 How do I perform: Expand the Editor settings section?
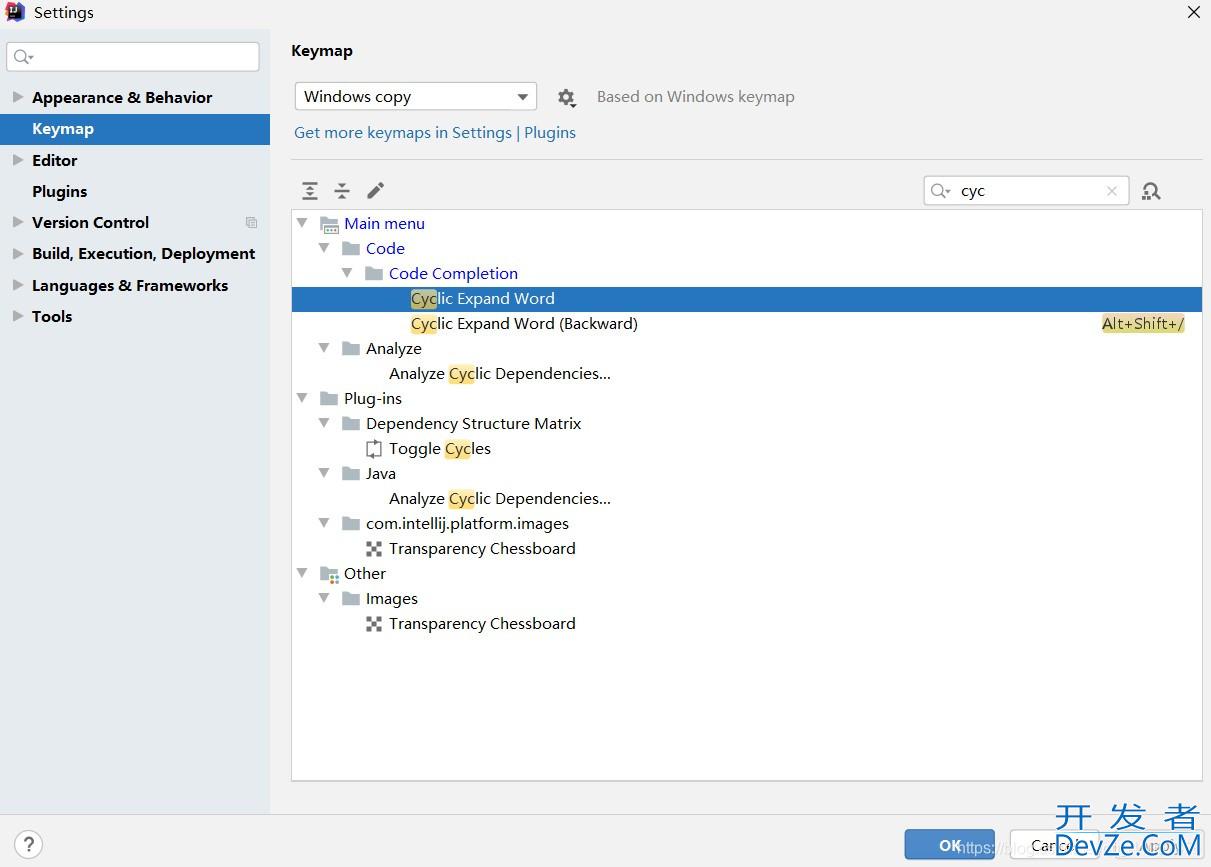17,160
